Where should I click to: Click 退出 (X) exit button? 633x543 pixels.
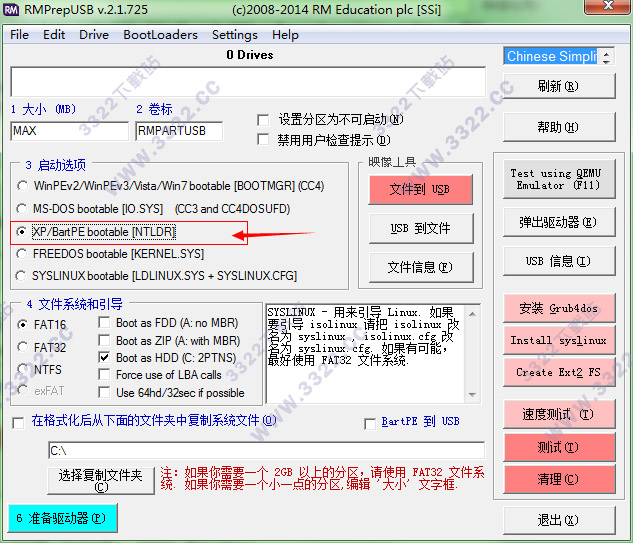[559, 520]
